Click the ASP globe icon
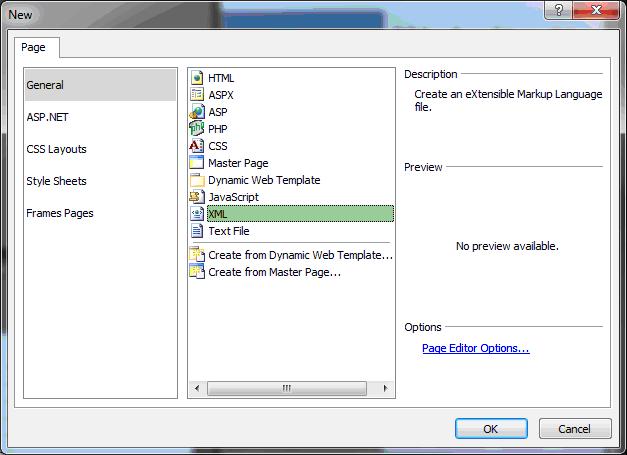 point(197,112)
